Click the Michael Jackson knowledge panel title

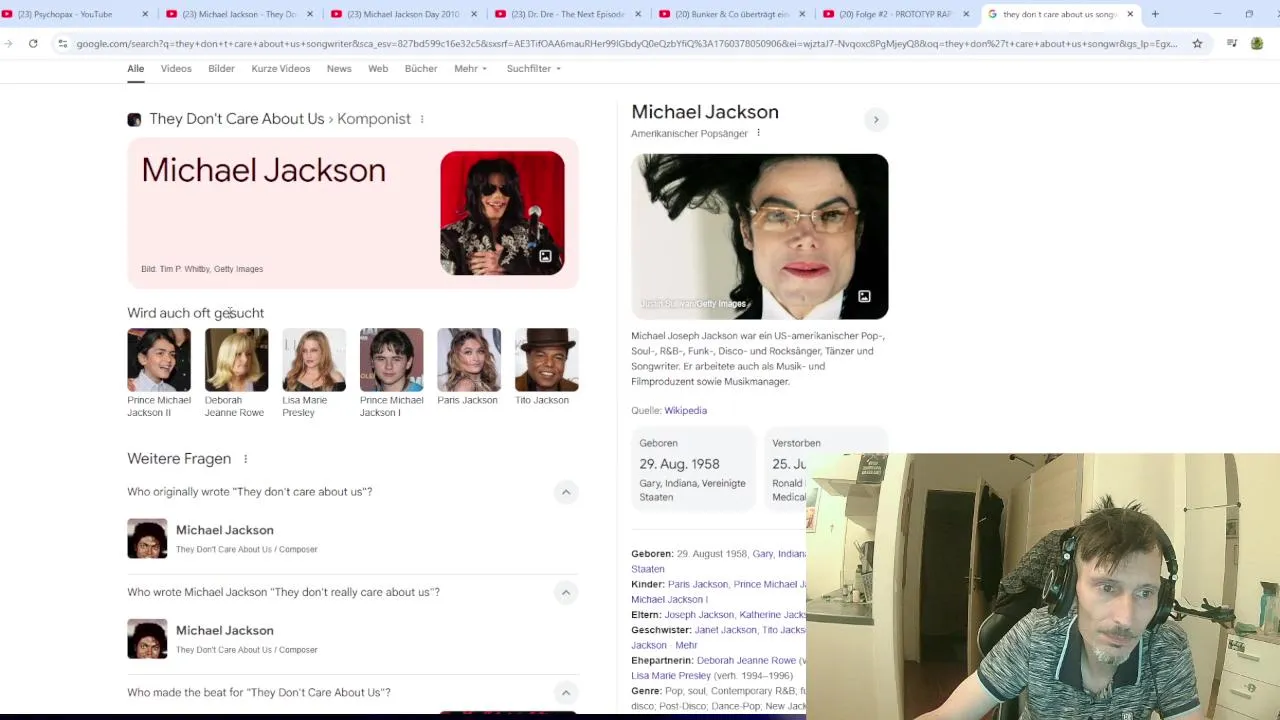[705, 112]
